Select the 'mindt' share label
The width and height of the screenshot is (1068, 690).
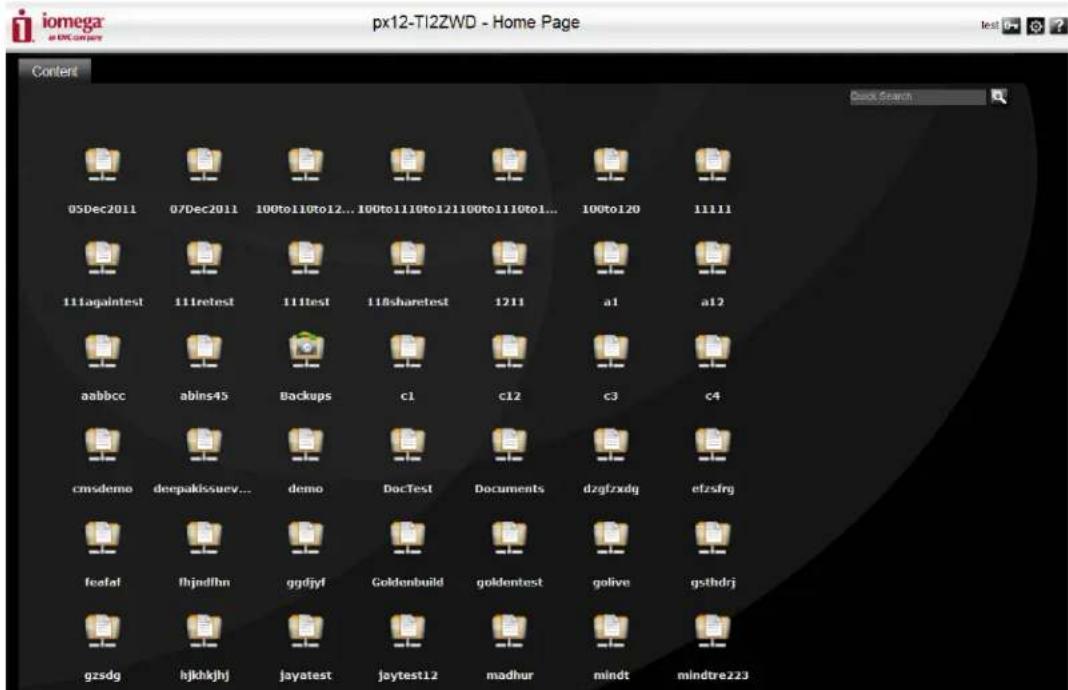610,676
